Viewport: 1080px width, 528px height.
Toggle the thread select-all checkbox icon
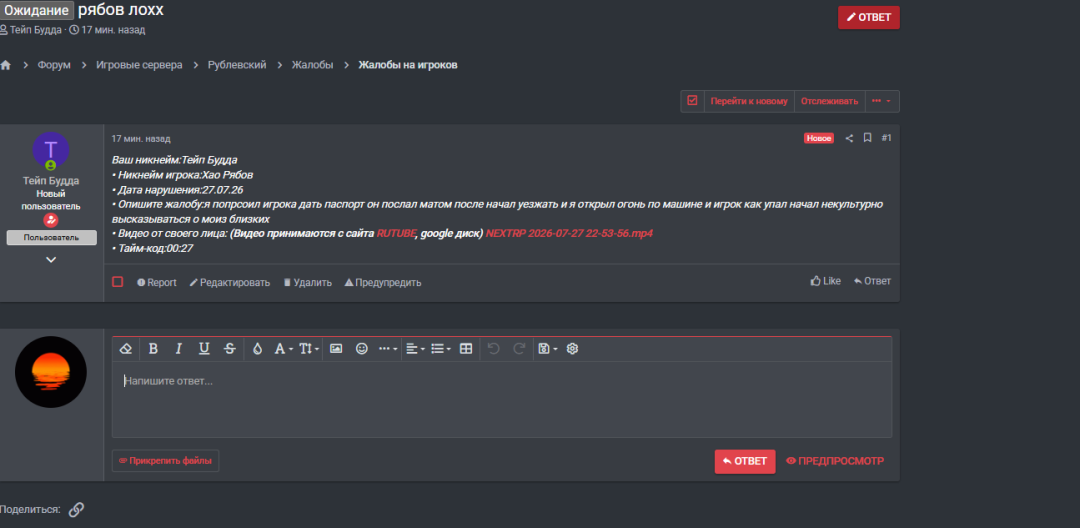[x=692, y=101]
